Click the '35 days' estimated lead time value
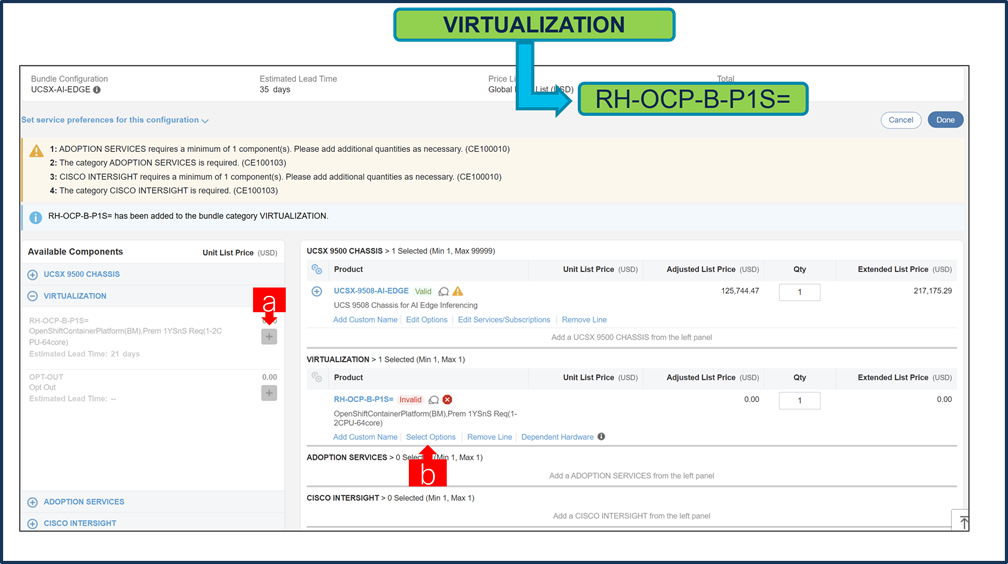 click(x=274, y=90)
